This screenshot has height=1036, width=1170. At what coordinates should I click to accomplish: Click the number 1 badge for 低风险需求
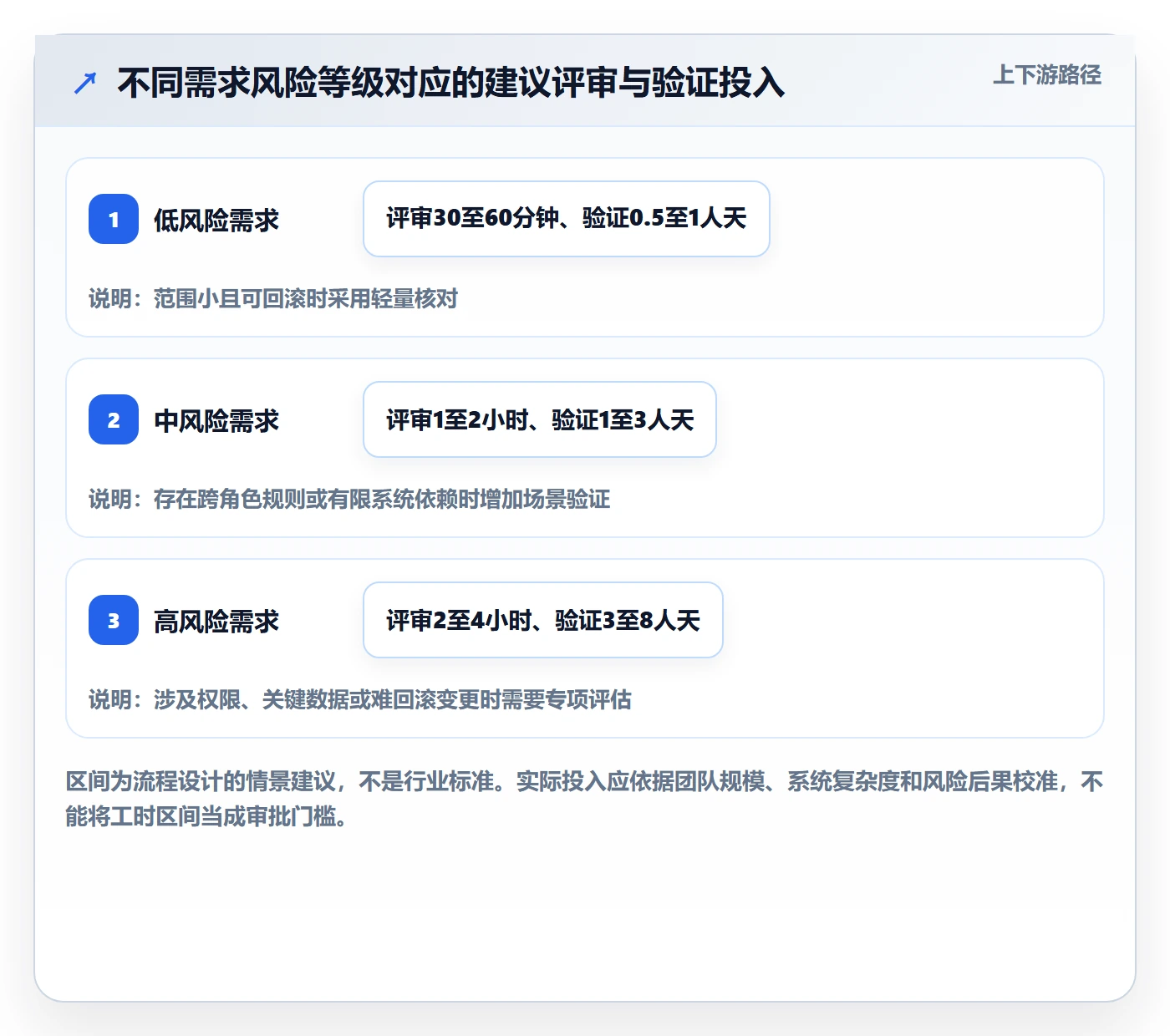pyautogui.click(x=114, y=219)
